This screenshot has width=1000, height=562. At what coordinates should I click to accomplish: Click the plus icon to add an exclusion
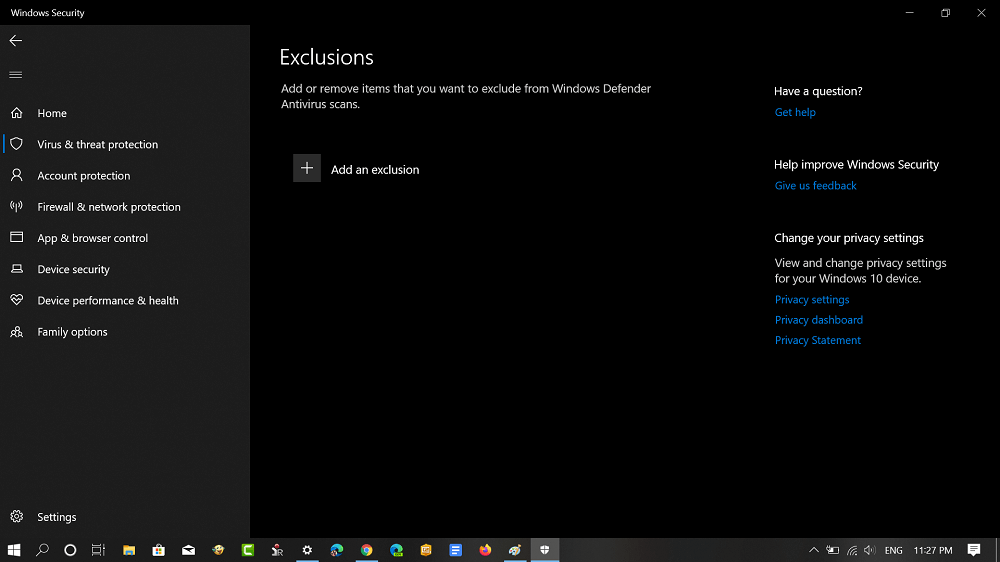307,168
